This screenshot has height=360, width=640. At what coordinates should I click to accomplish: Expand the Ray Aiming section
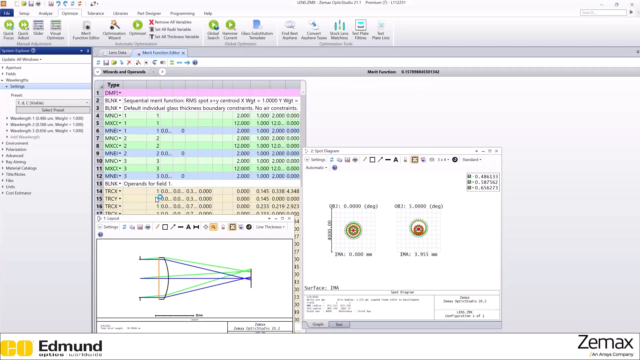[x=3, y=162]
